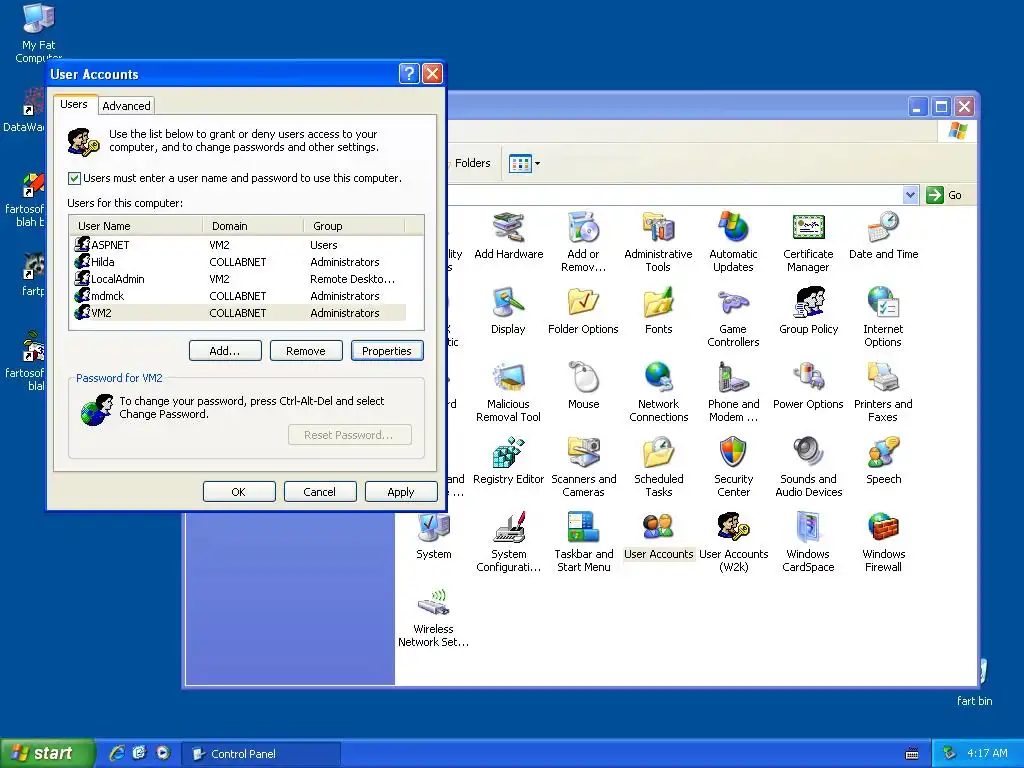Viewport: 1024px width, 768px height.
Task: Open Internet Options icon
Action: (883, 316)
